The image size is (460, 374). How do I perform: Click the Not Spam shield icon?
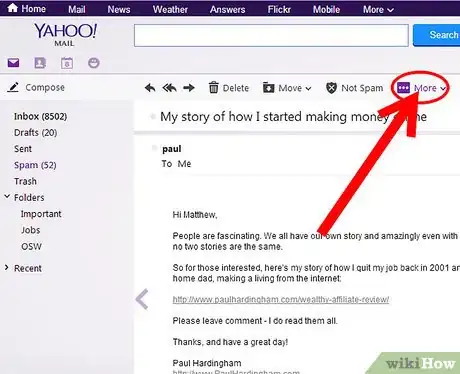pos(331,88)
